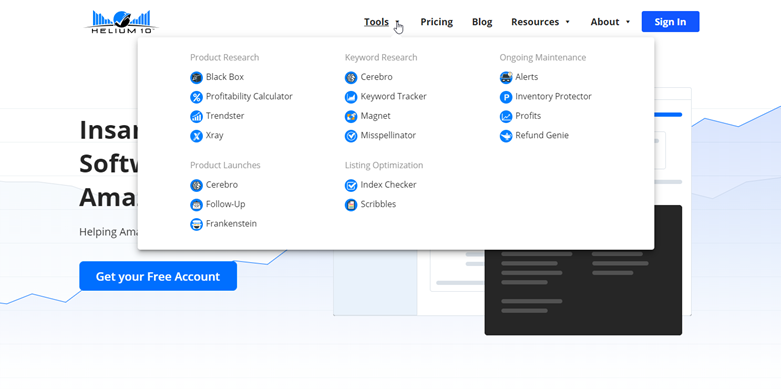Click the Xray icon
The width and height of the screenshot is (781, 389).
click(x=196, y=136)
